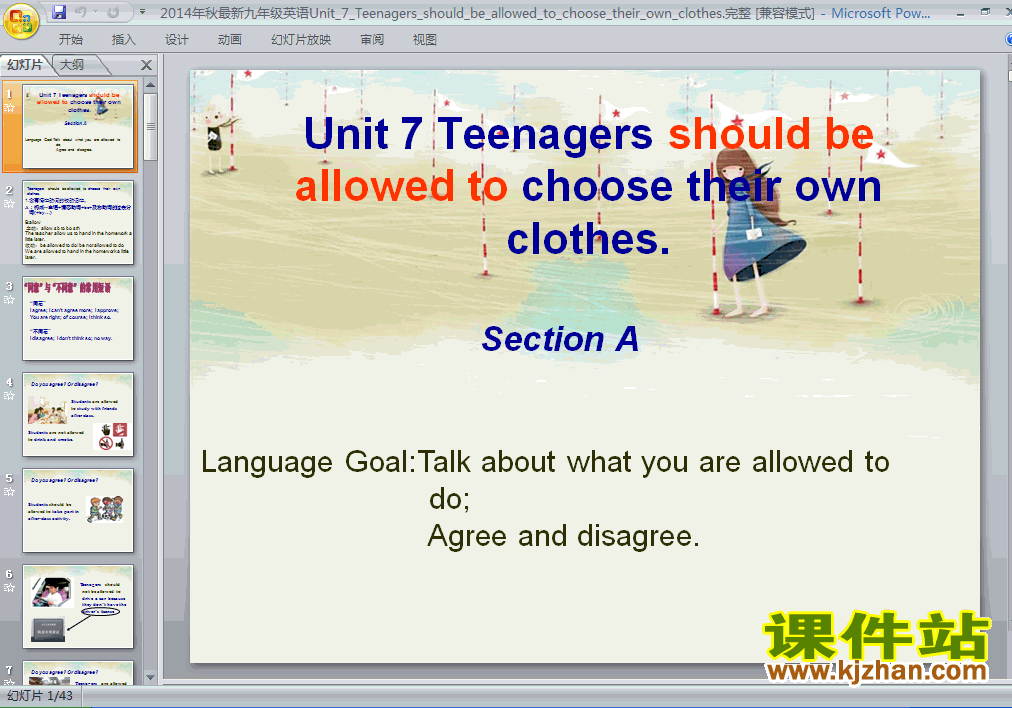This screenshot has width=1012, height=708.
Task: Click the Redo arrow in the quick access toolbar
Action: tap(114, 12)
